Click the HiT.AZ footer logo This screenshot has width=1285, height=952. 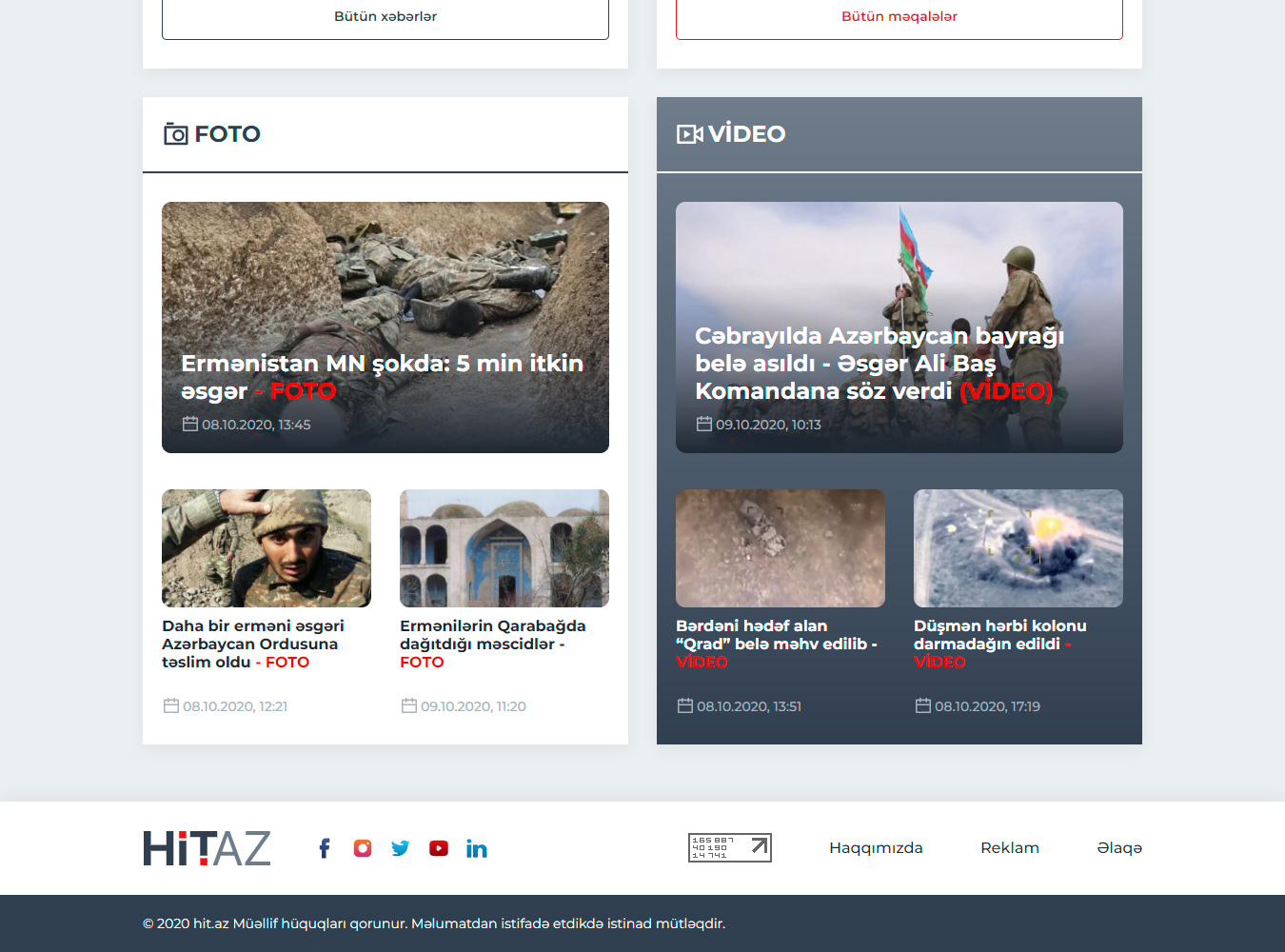point(207,848)
